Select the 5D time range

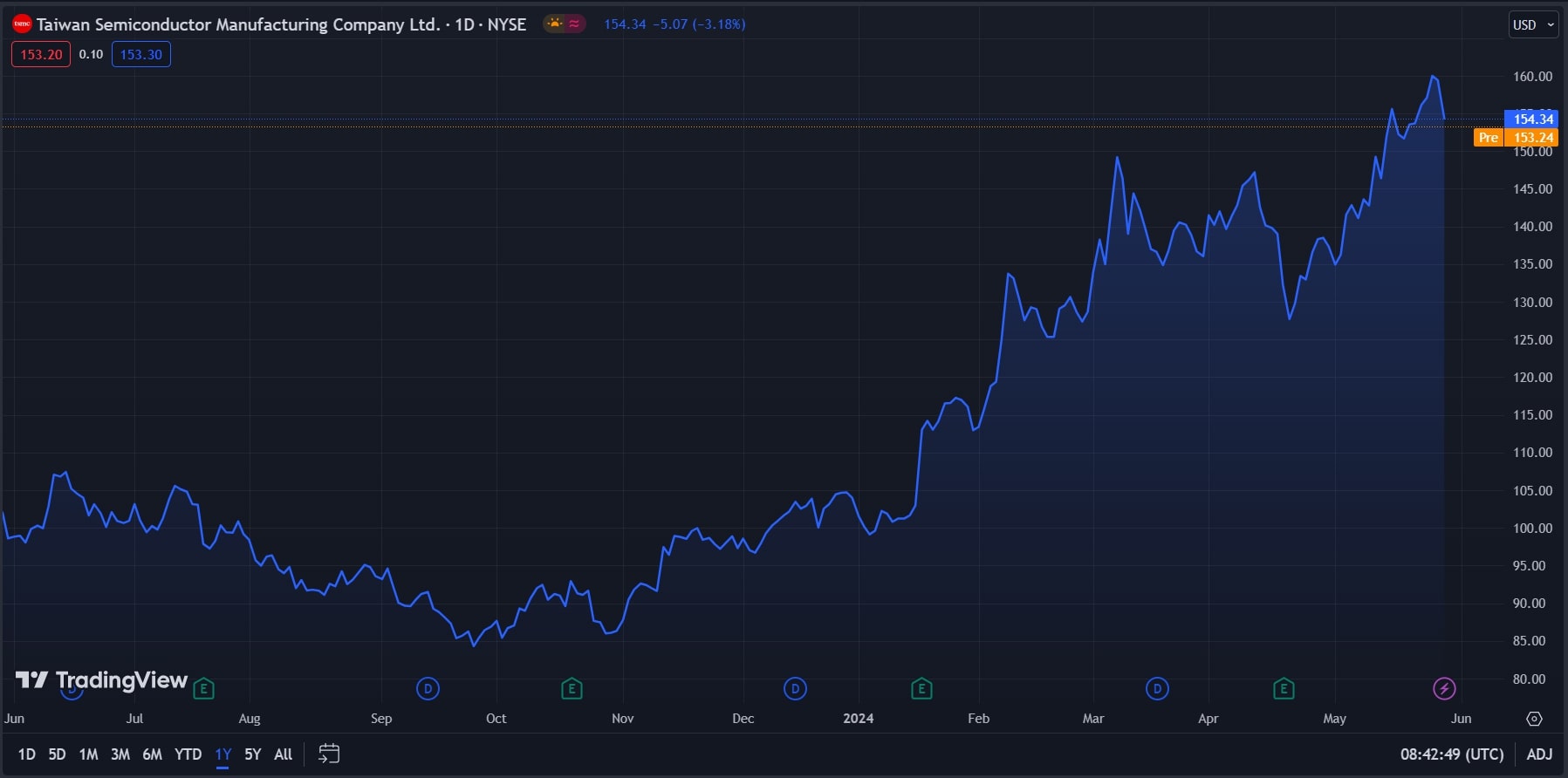tap(57, 754)
